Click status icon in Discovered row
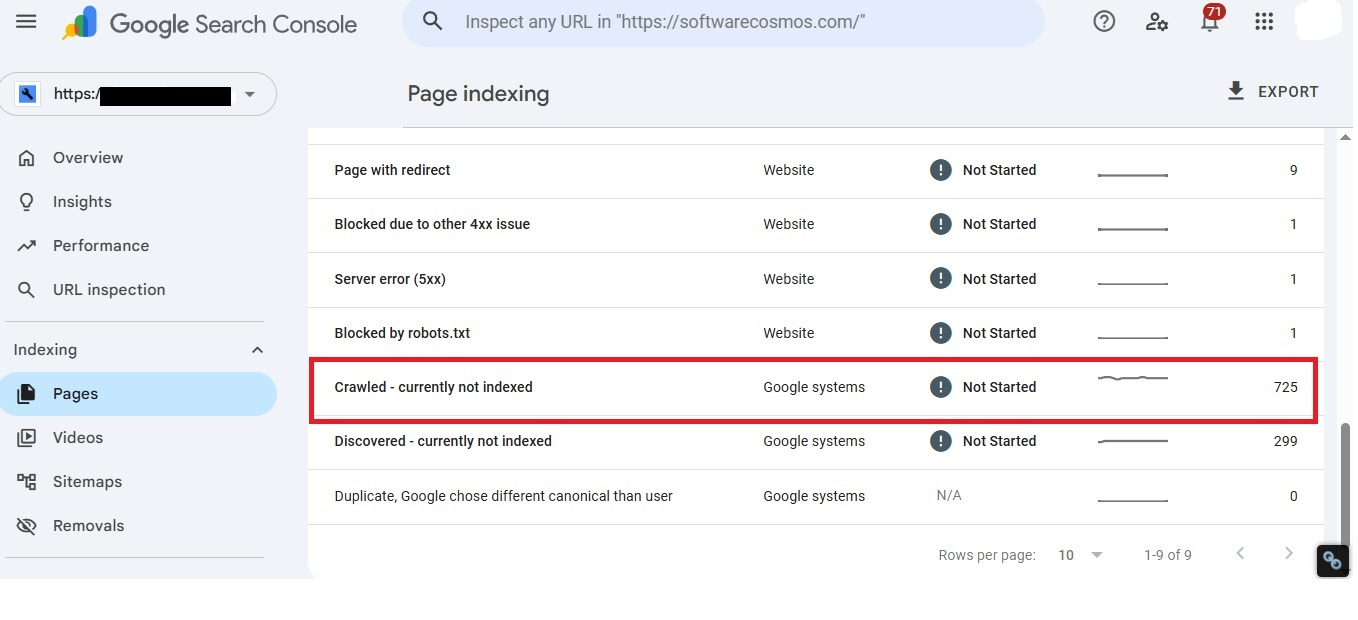 tap(940, 441)
